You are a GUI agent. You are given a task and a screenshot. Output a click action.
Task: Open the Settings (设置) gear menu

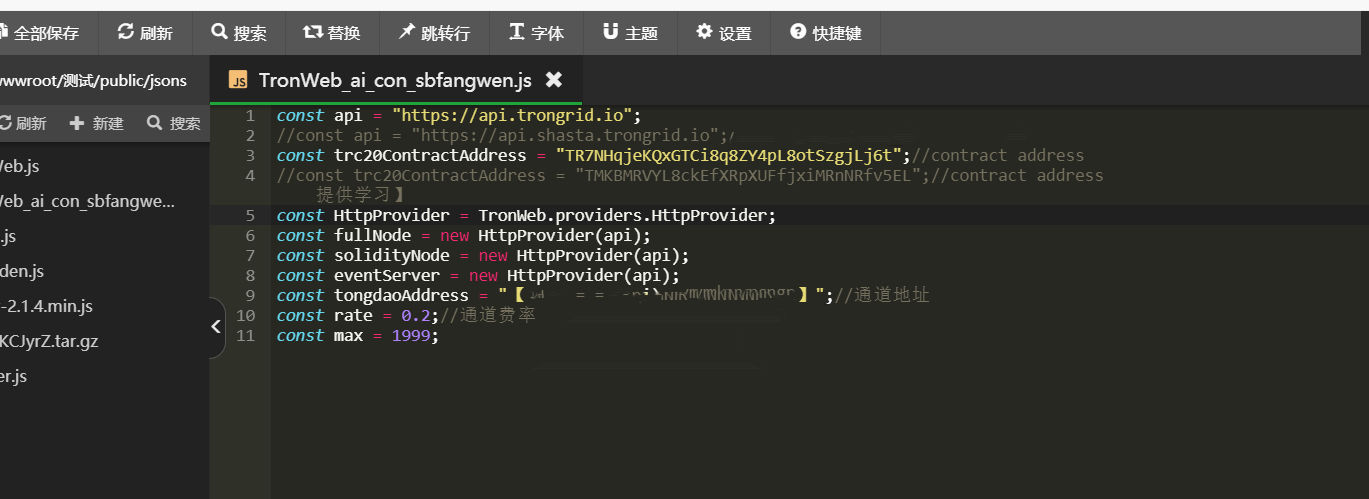coord(723,33)
